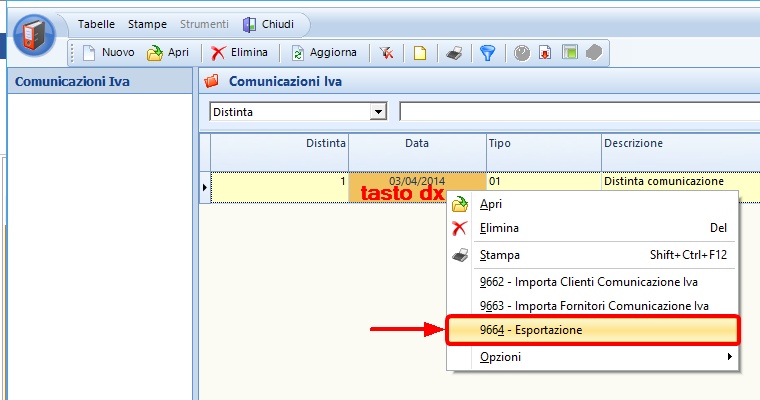Image resolution: width=760 pixels, height=400 pixels.
Task: Open the Stampe menu
Action: click(147, 24)
